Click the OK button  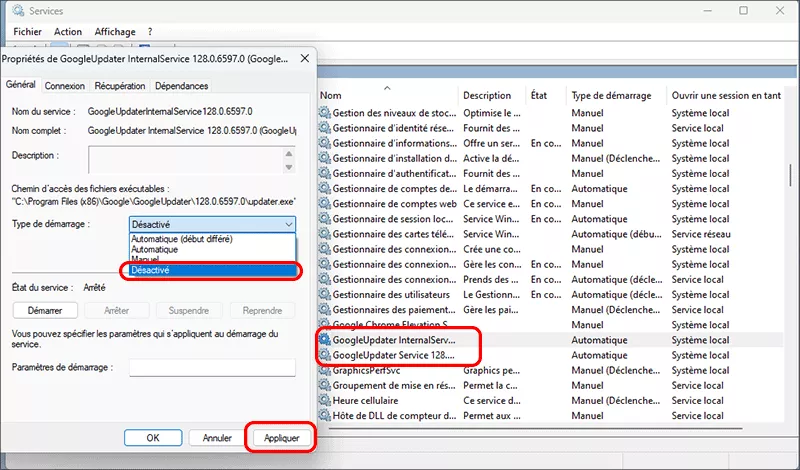[x=153, y=438]
